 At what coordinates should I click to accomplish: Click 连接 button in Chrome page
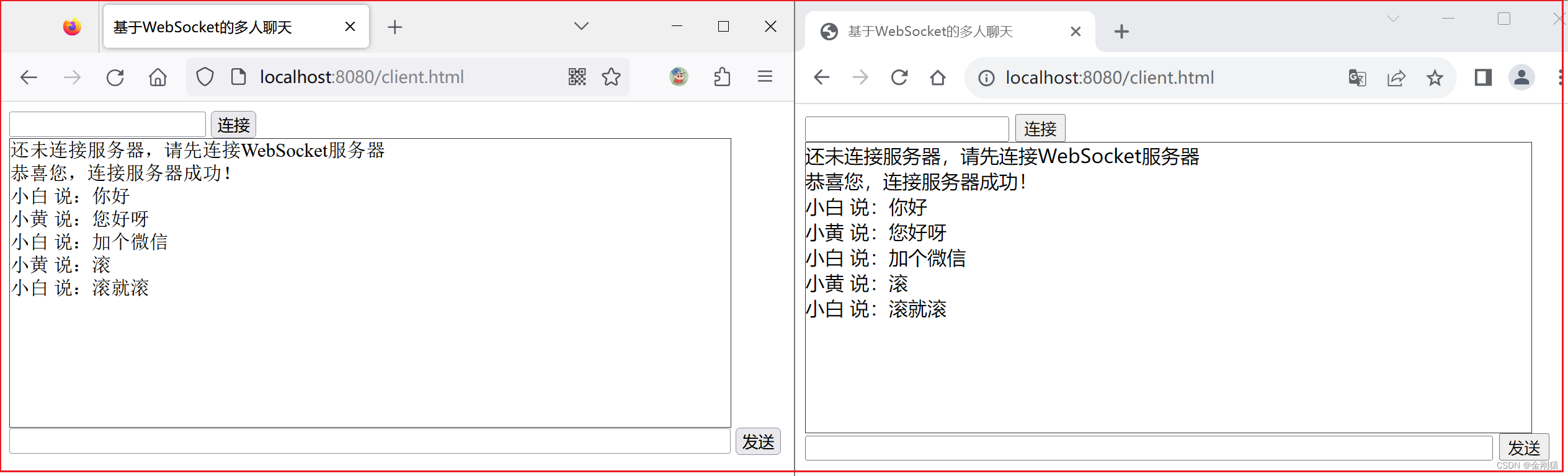[x=1040, y=128]
